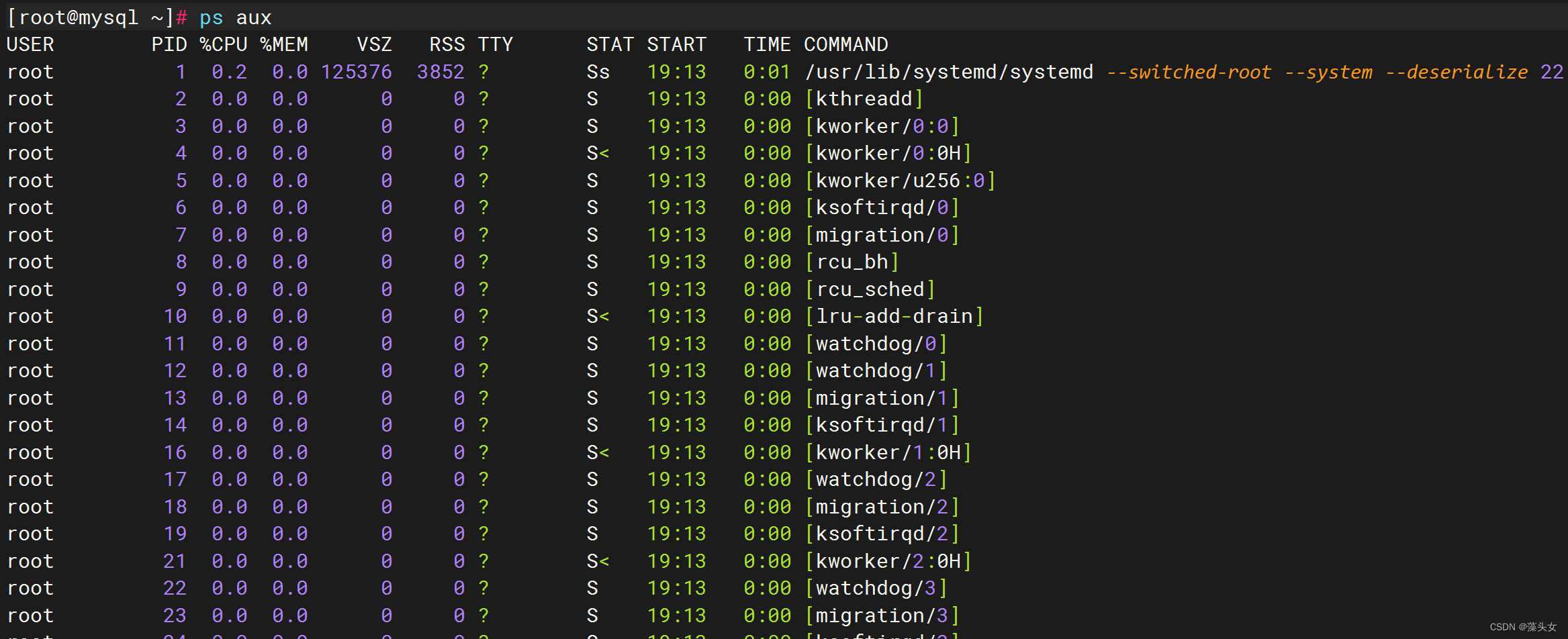This screenshot has width=1568, height=639.
Task: Click PID 21 in the list
Action: point(175,561)
